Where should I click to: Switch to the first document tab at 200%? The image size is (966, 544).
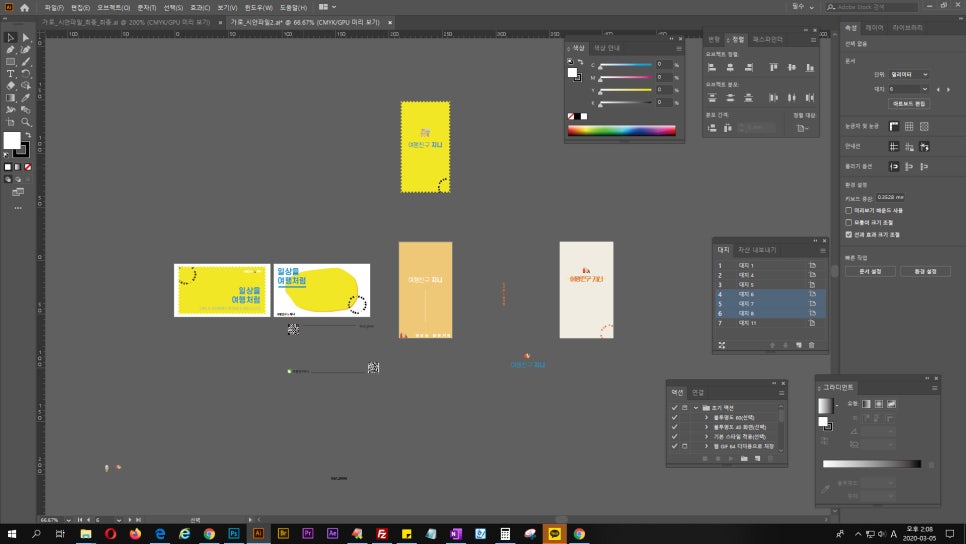pyautogui.click(x=126, y=22)
